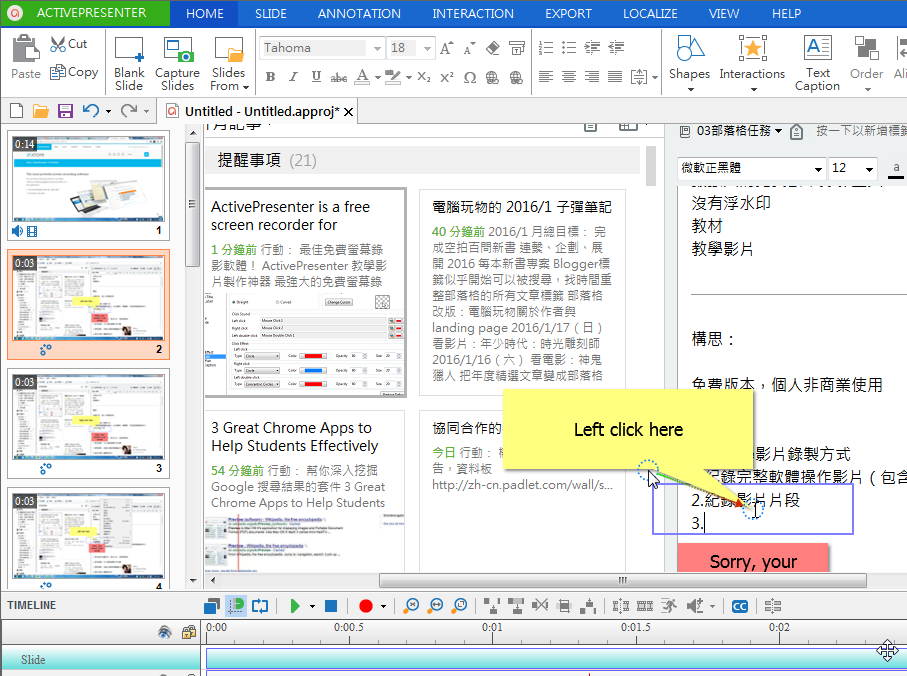Center align text
Screen dimensions: 907x676
click(x=569, y=76)
